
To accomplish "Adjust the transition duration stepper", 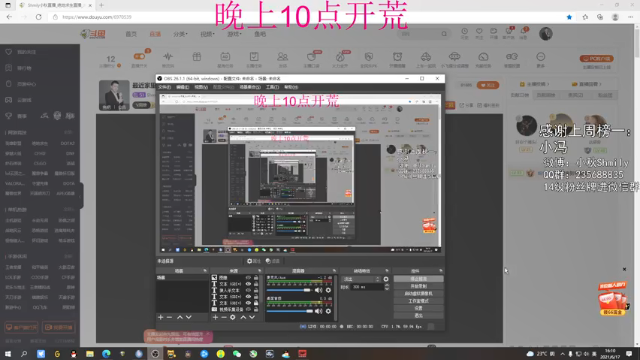I will [x=387, y=287].
